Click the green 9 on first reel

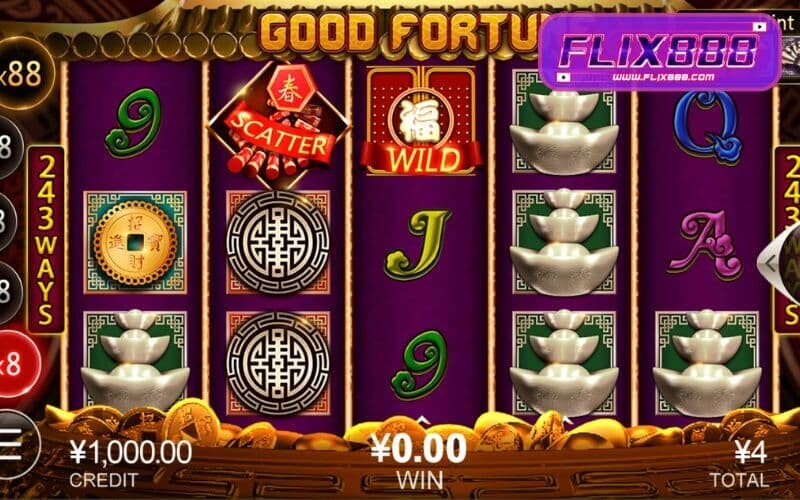click(134, 123)
